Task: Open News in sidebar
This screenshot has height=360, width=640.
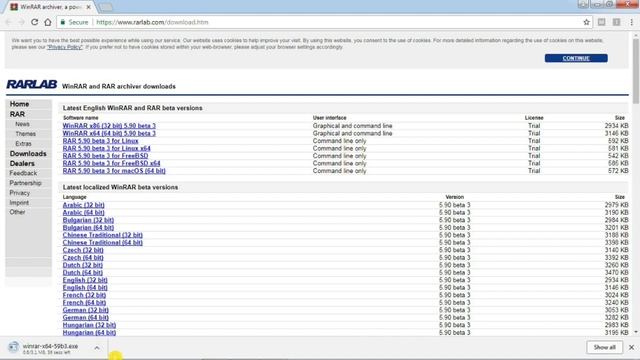Action: (22, 124)
